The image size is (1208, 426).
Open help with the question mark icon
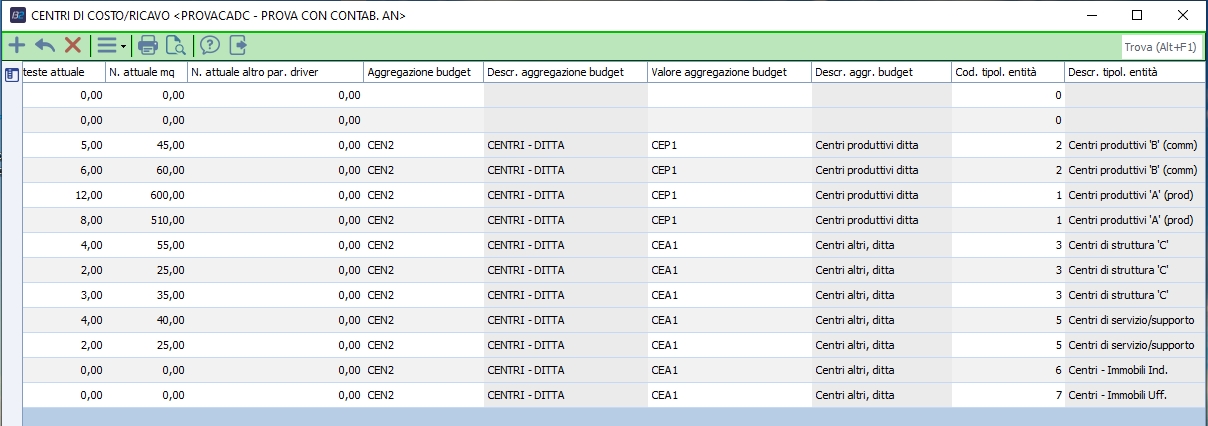(210, 45)
